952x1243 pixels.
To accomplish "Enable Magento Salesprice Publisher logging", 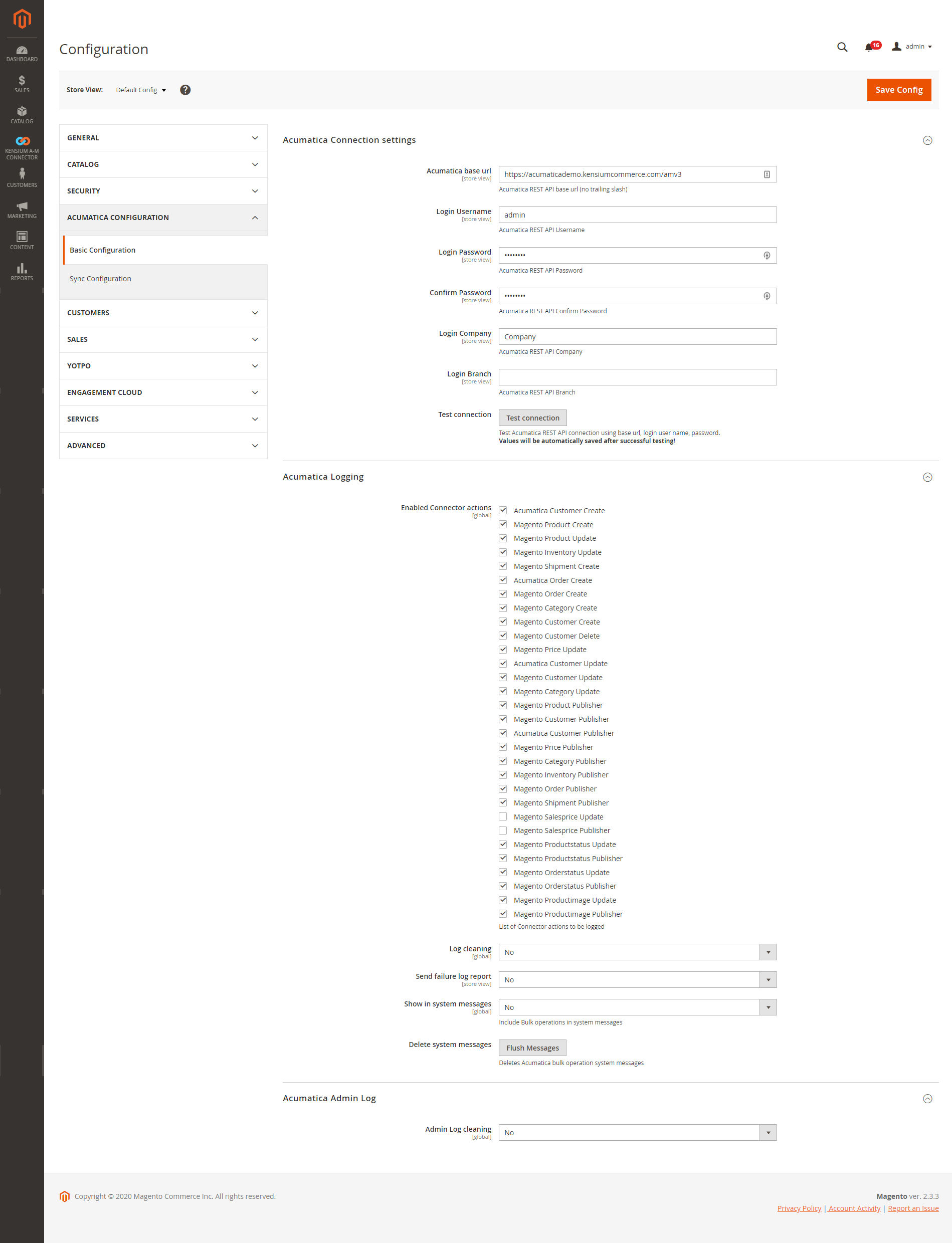I will [503, 831].
